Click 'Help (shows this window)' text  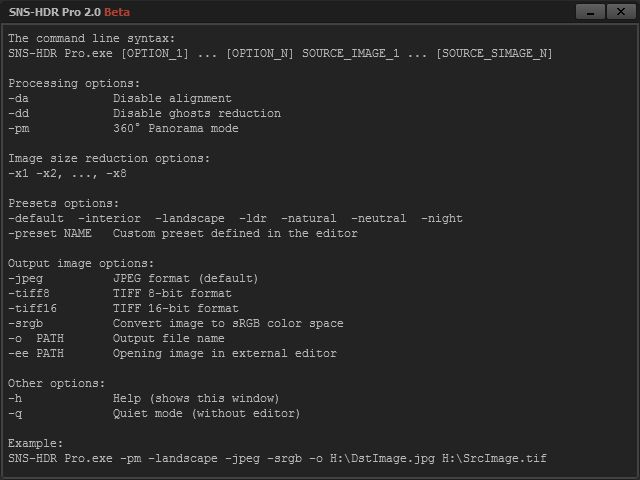coord(196,398)
